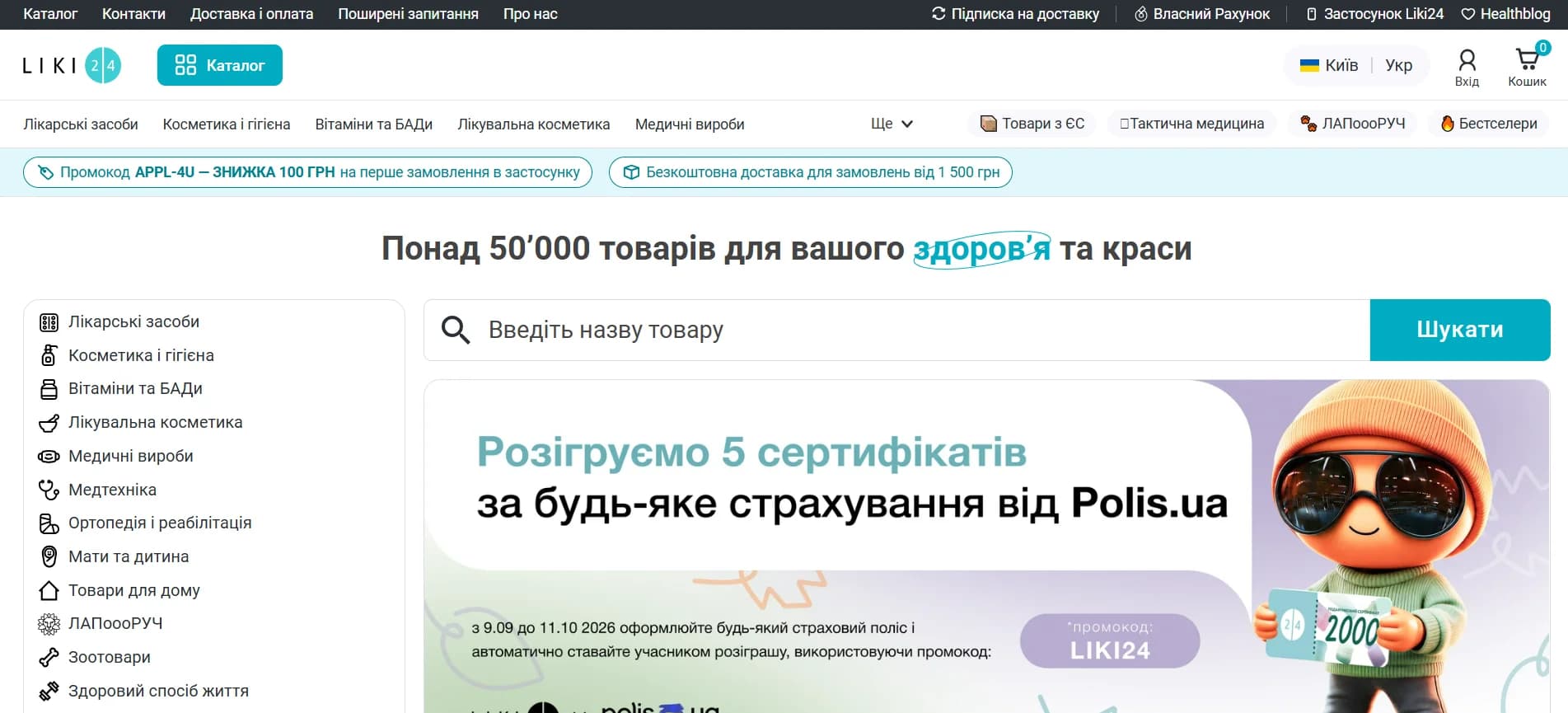Viewport: 1568px width, 713px height.
Task: Click the LIKI24 logo
Action: tap(72, 65)
